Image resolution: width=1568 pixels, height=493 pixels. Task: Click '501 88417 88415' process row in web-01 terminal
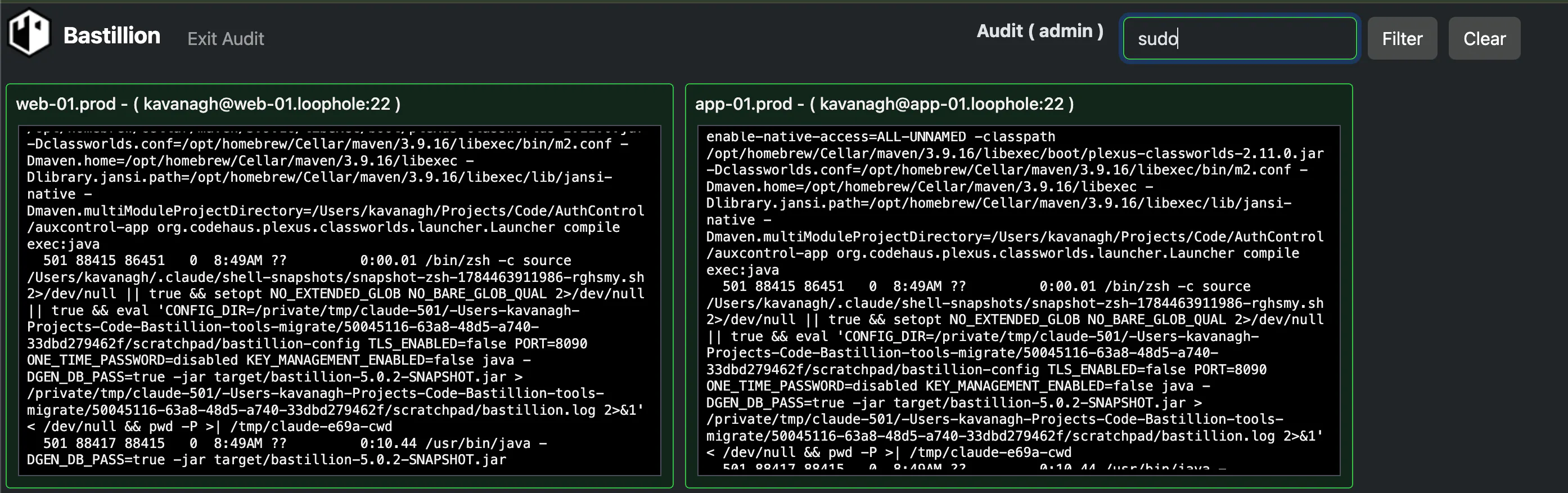295,443
